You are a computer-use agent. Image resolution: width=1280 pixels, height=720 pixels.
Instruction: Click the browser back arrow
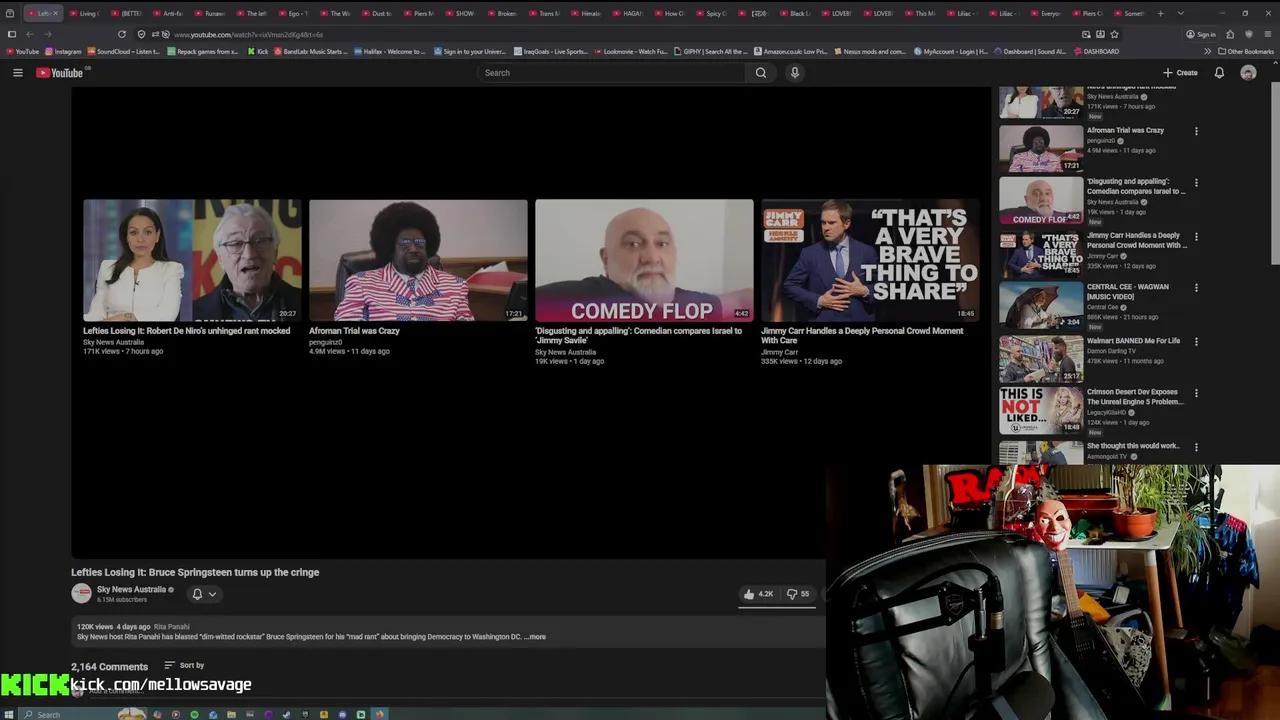29,34
